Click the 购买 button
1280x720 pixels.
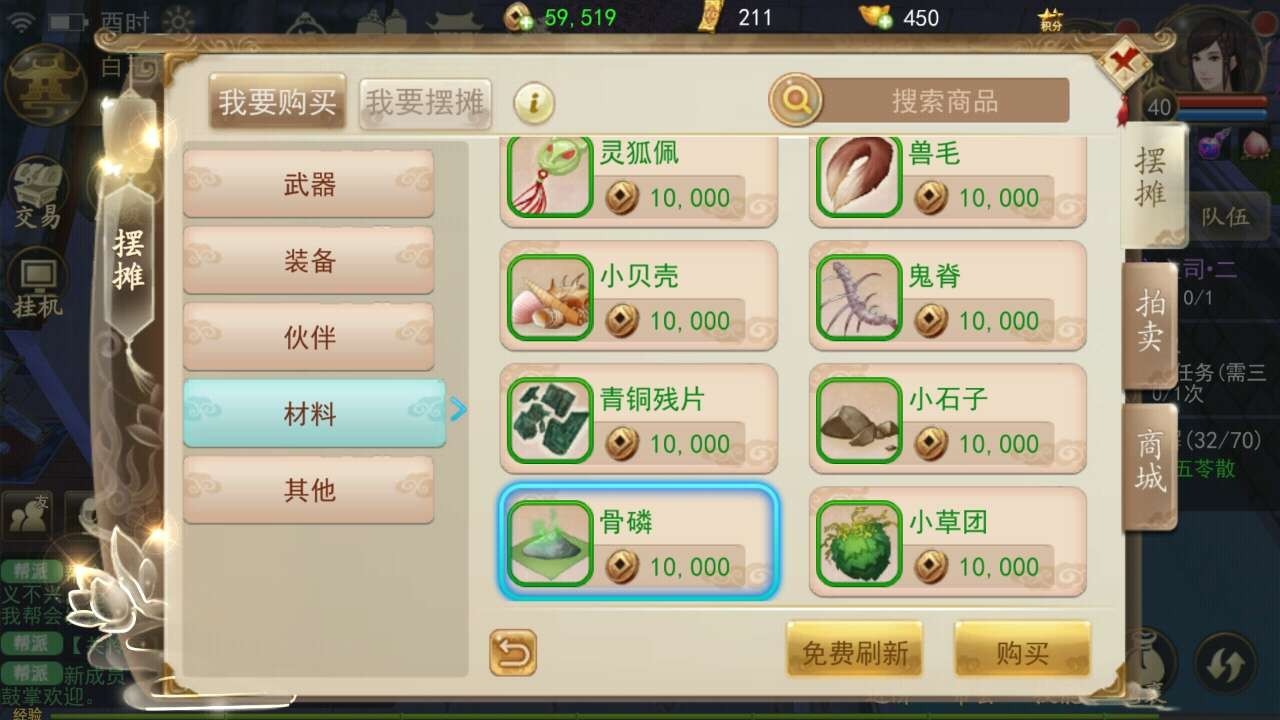(1022, 652)
